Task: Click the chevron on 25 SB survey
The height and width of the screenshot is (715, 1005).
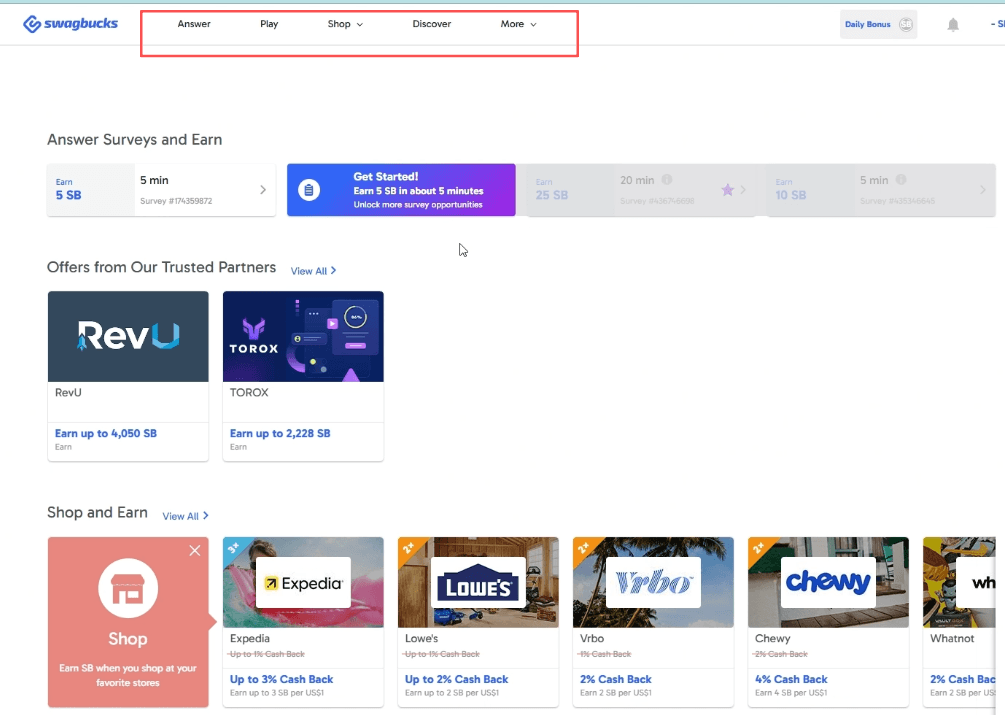Action: [743, 190]
